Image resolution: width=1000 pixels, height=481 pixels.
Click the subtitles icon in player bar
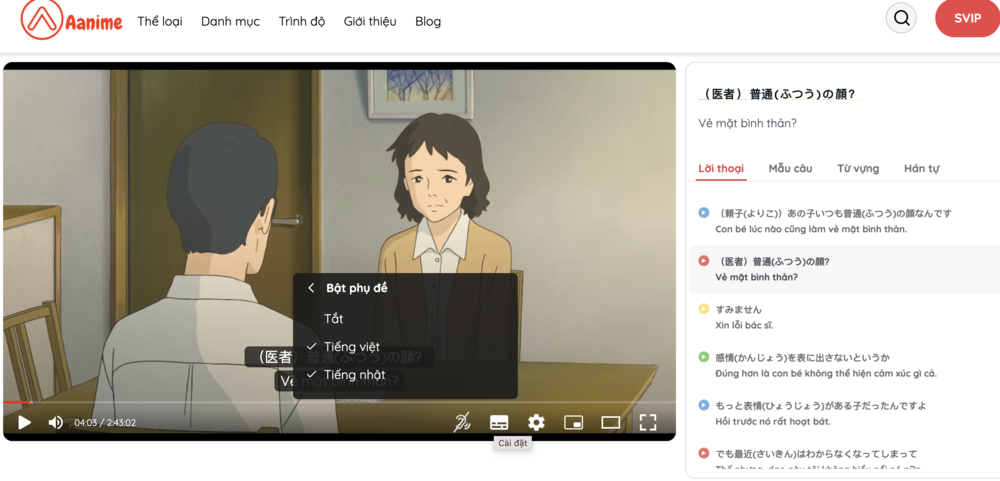click(x=499, y=422)
